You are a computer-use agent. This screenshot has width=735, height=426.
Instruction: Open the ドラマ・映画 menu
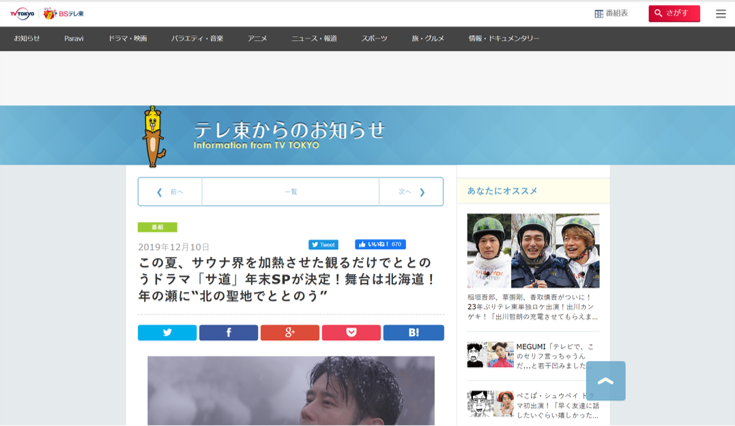coord(128,38)
